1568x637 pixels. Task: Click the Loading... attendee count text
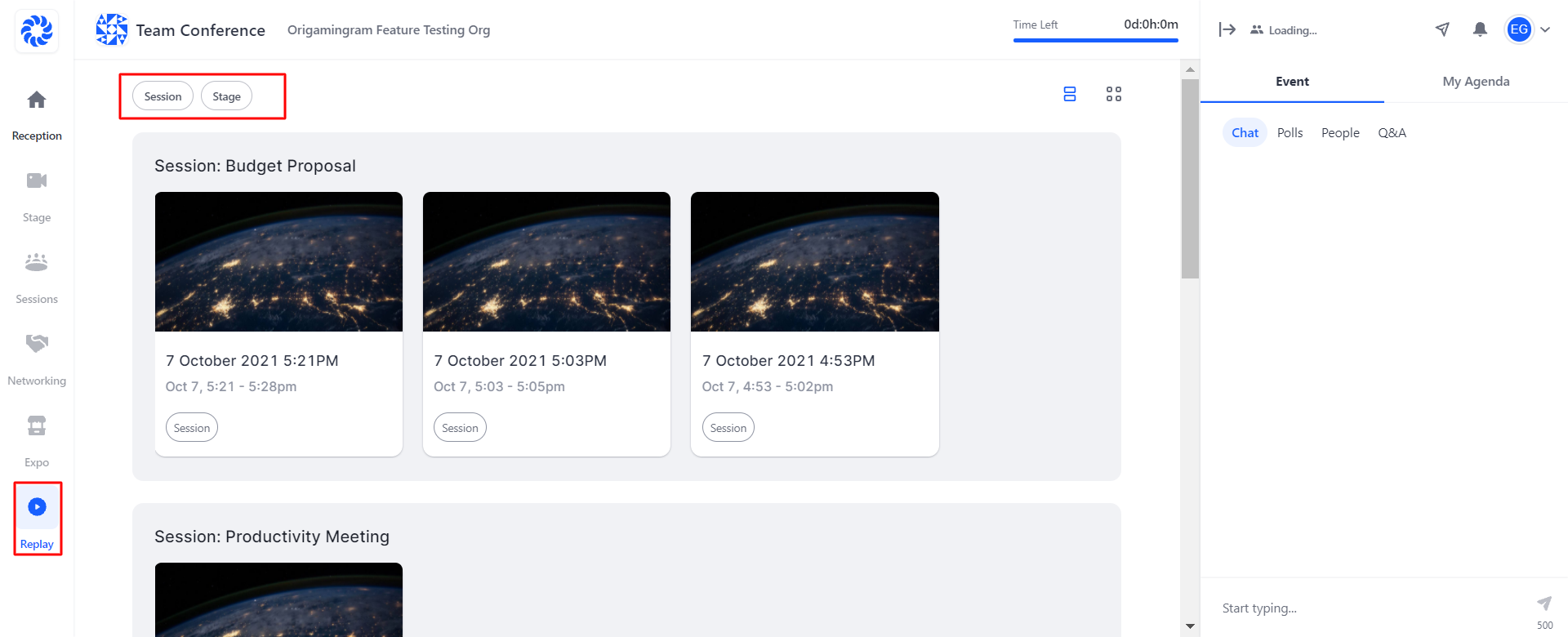[x=1293, y=30]
